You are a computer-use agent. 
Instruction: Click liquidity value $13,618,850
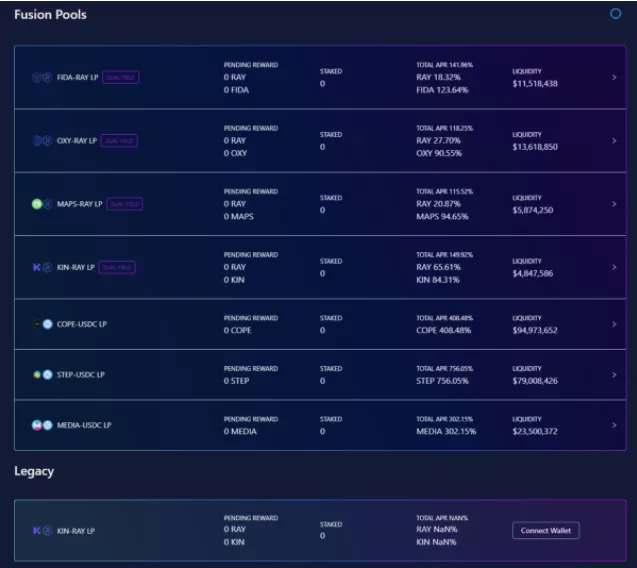pos(535,147)
